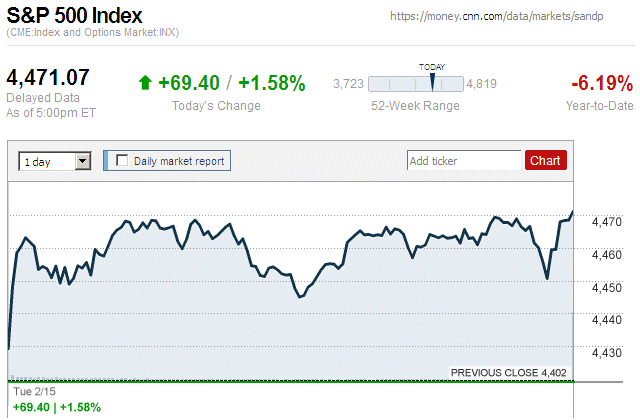Image resolution: width=640 pixels, height=420 pixels.
Task: Select the 4,471.07 current price value
Action: pyautogui.click(x=49, y=77)
